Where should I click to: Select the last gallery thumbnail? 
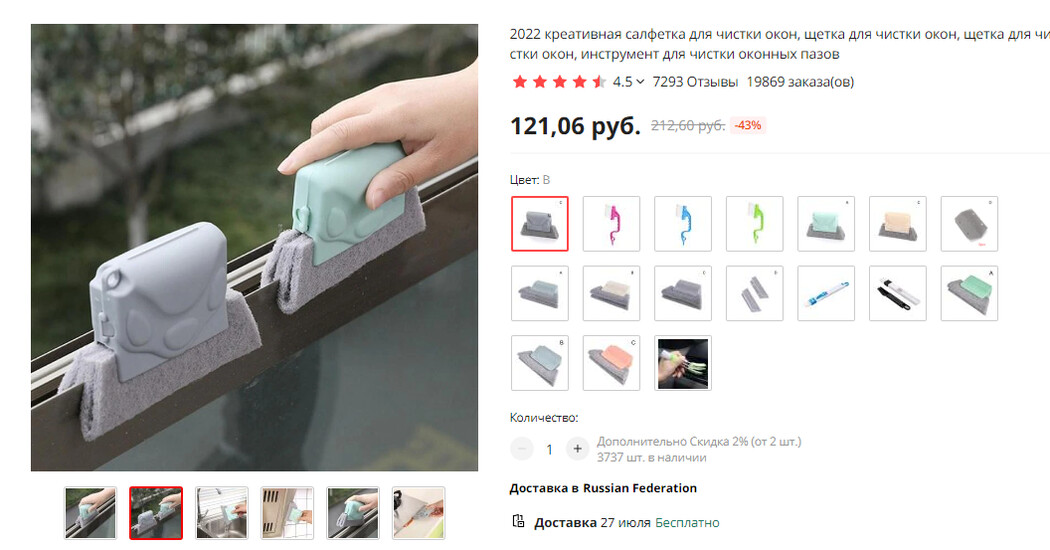[419, 513]
